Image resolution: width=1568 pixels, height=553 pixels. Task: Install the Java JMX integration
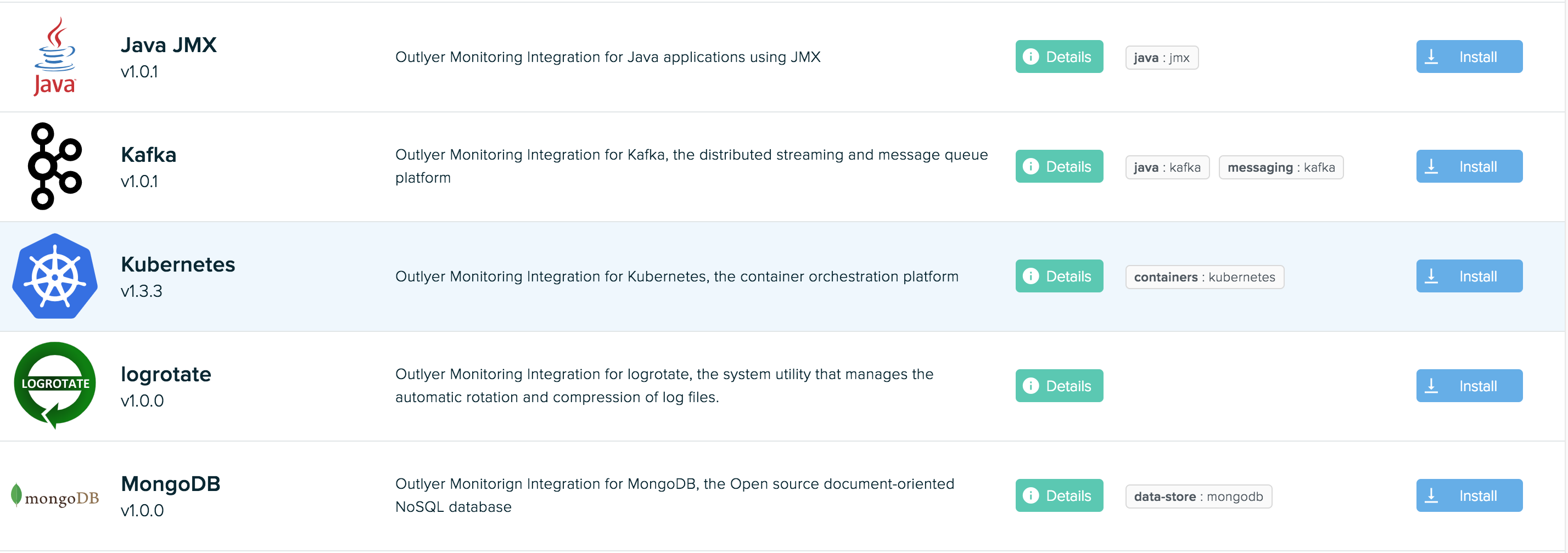(x=1469, y=57)
